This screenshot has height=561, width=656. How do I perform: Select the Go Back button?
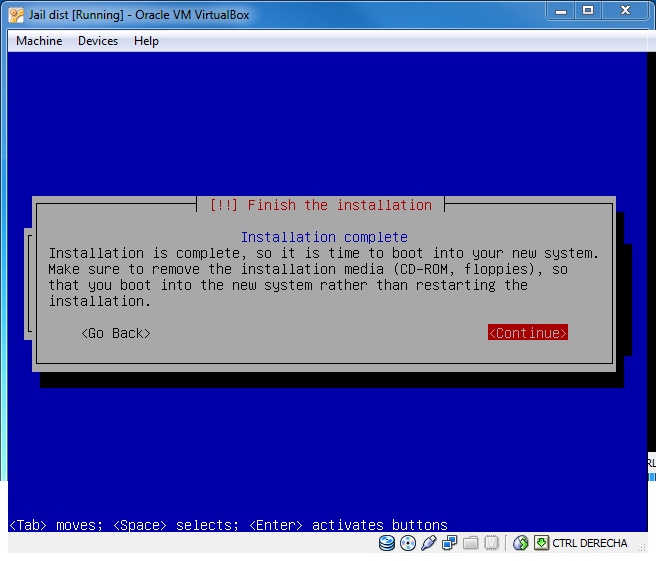click(x=116, y=333)
